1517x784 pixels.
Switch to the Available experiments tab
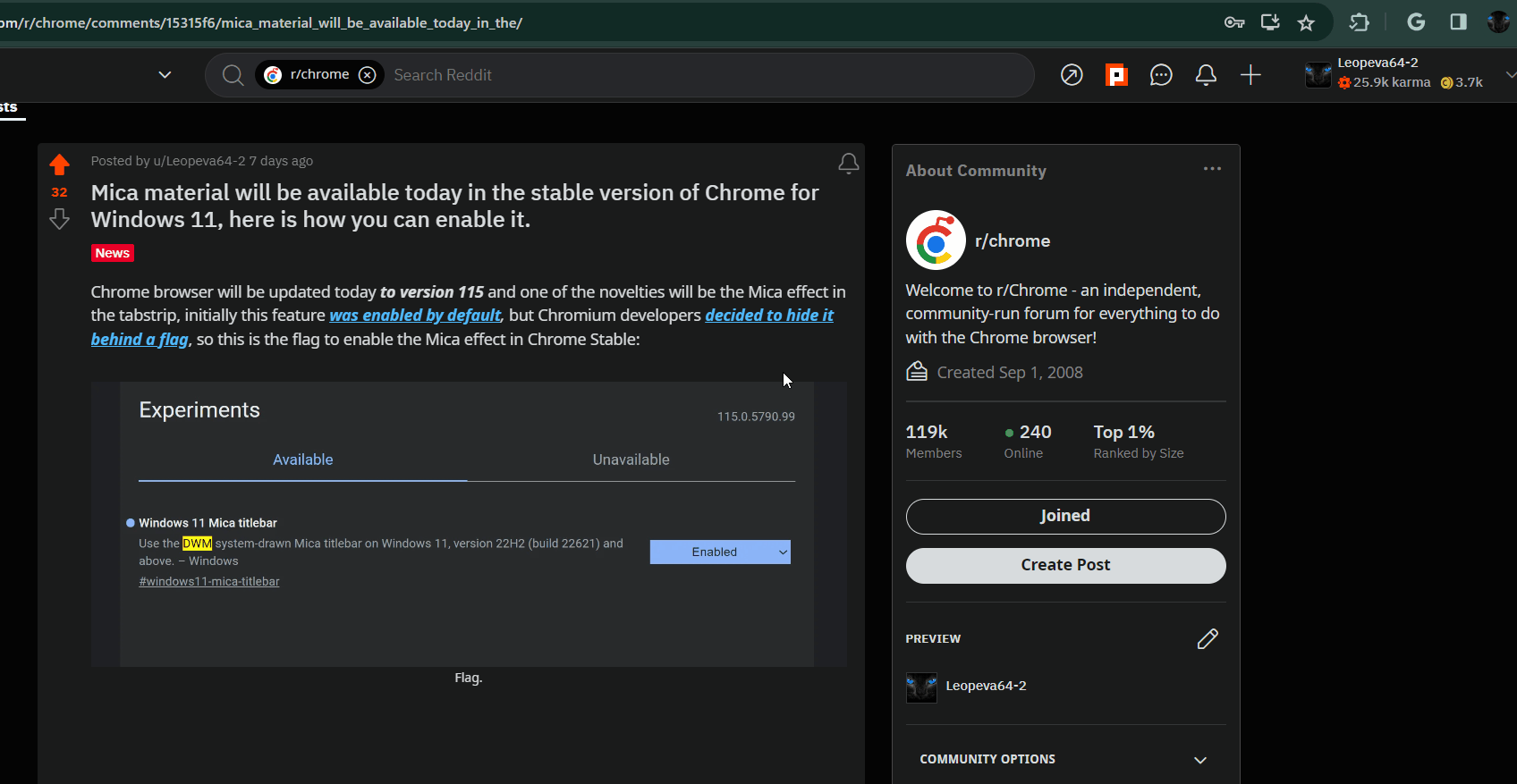pyautogui.click(x=302, y=459)
